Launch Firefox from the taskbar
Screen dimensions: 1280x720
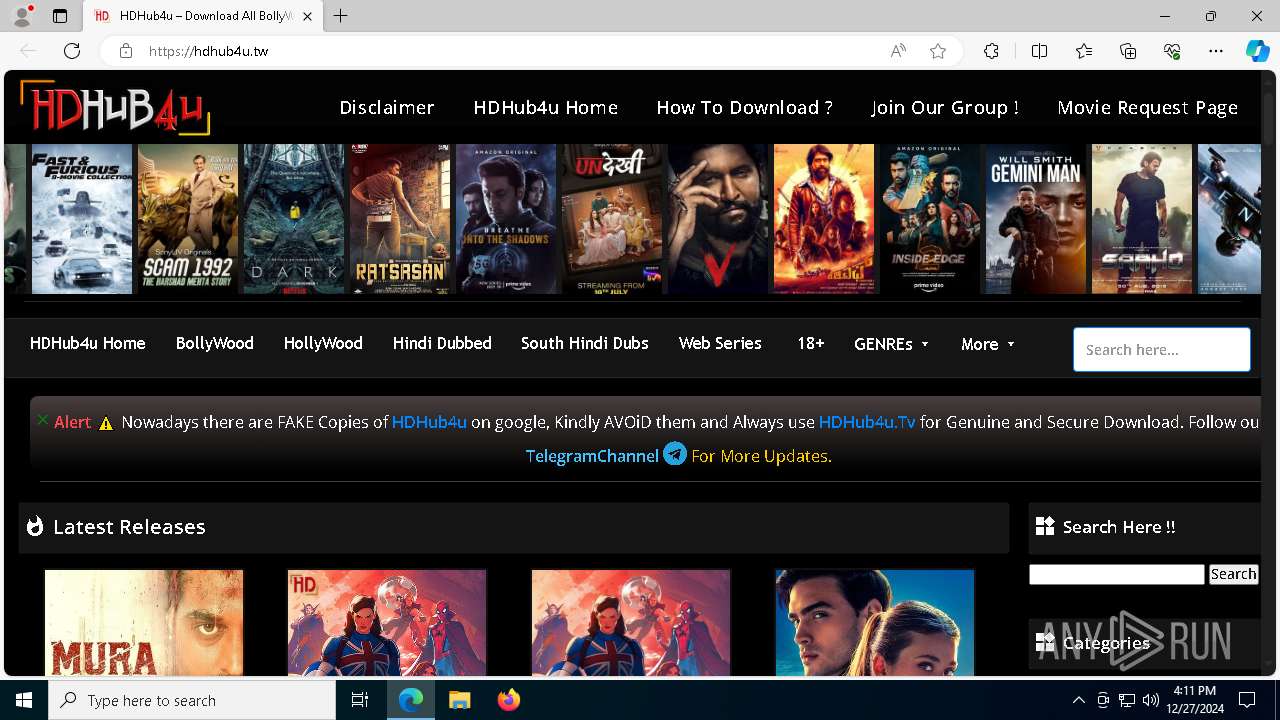tap(509, 700)
